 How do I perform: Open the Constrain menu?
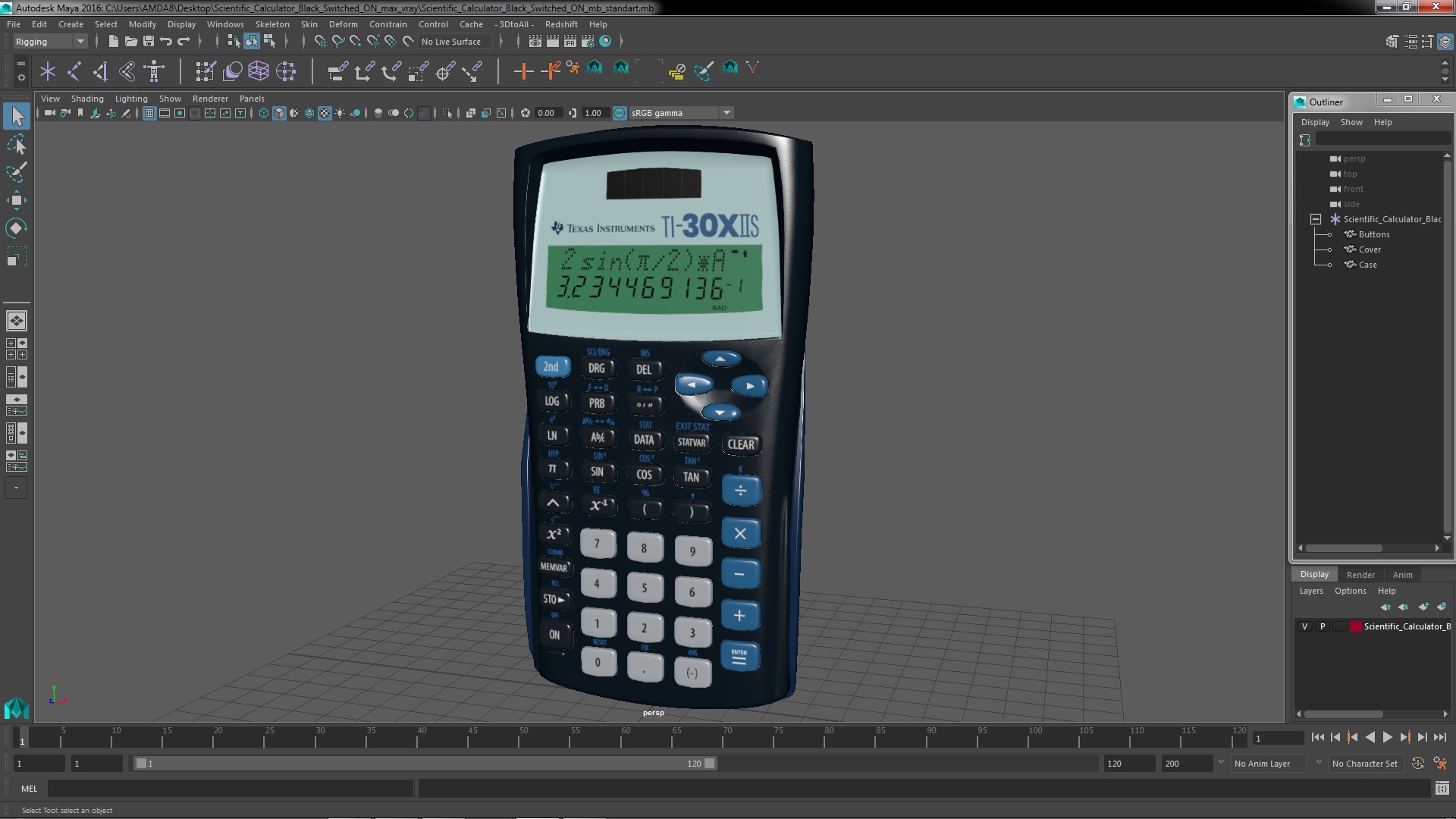[x=388, y=24]
